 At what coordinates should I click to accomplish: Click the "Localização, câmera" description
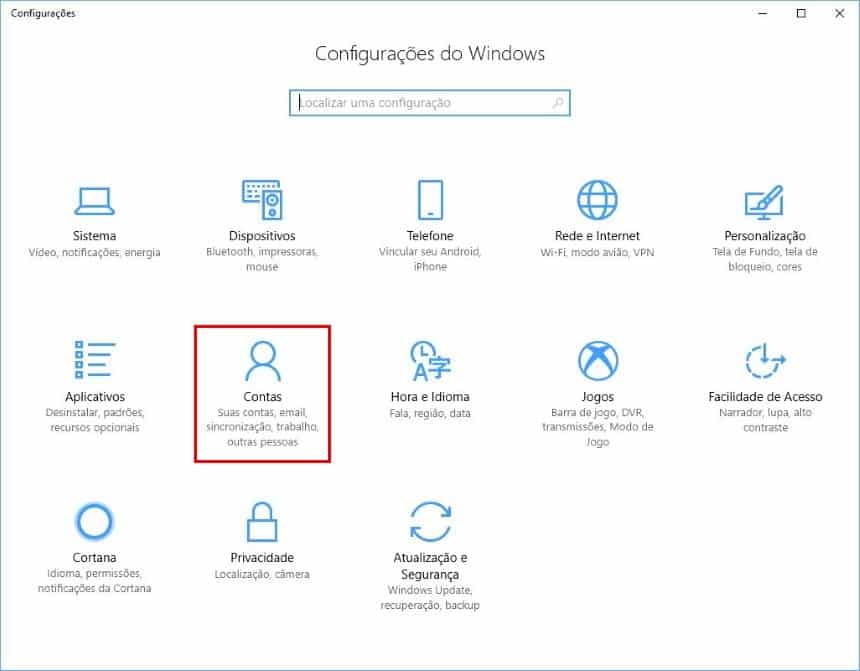[262, 574]
